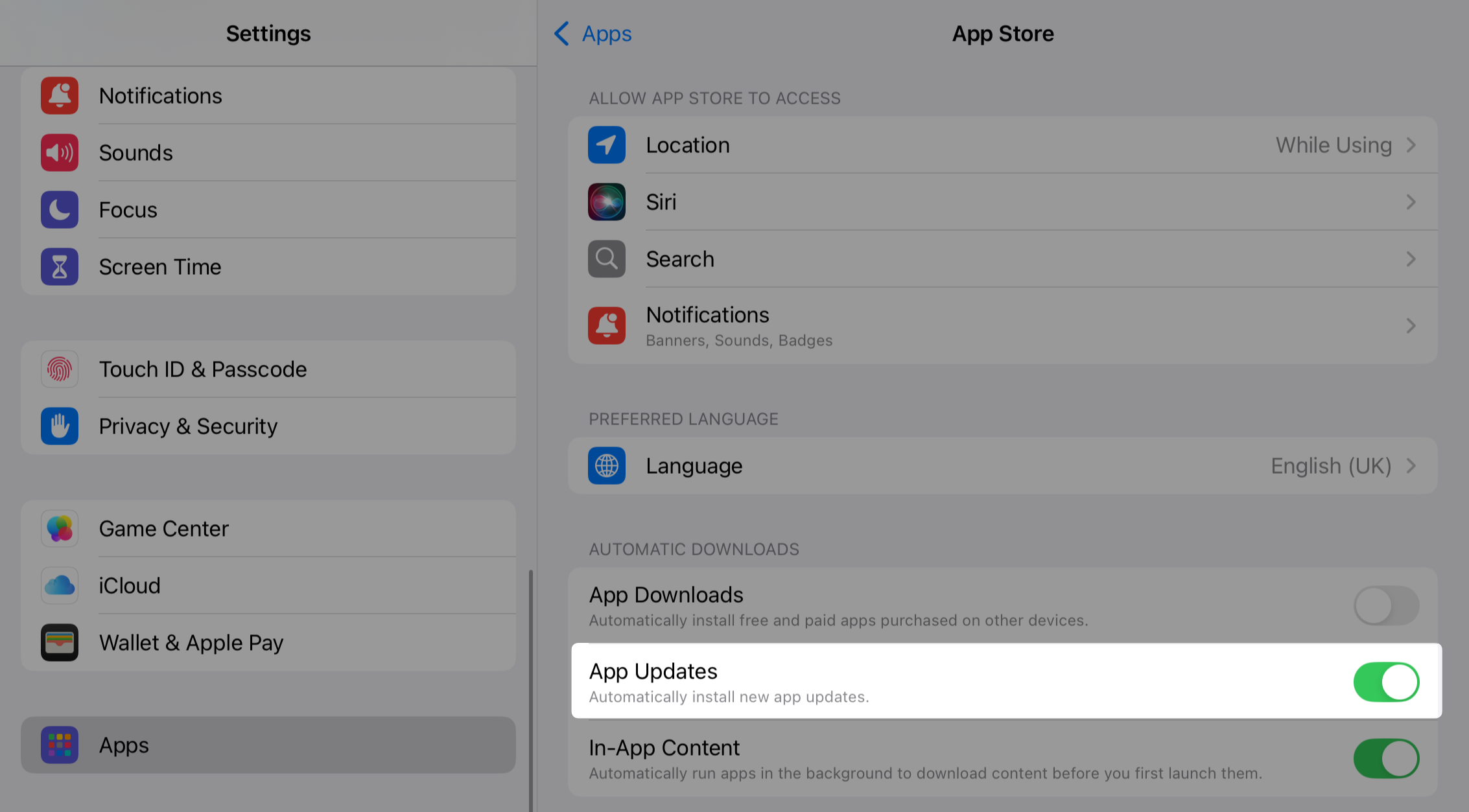Expand Location access chevron showing While Using
The width and height of the screenshot is (1469, 812).
tap(1411, 145)
